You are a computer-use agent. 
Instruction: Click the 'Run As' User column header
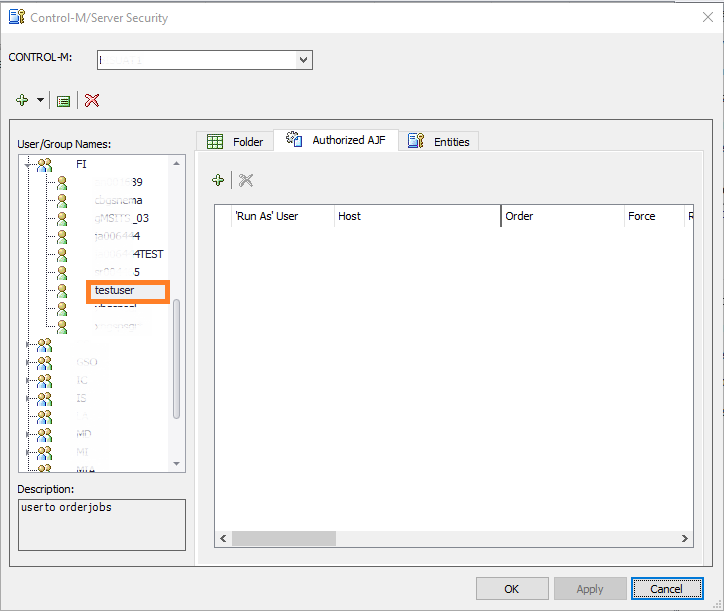pyautogui.click(x=283, y=216)
